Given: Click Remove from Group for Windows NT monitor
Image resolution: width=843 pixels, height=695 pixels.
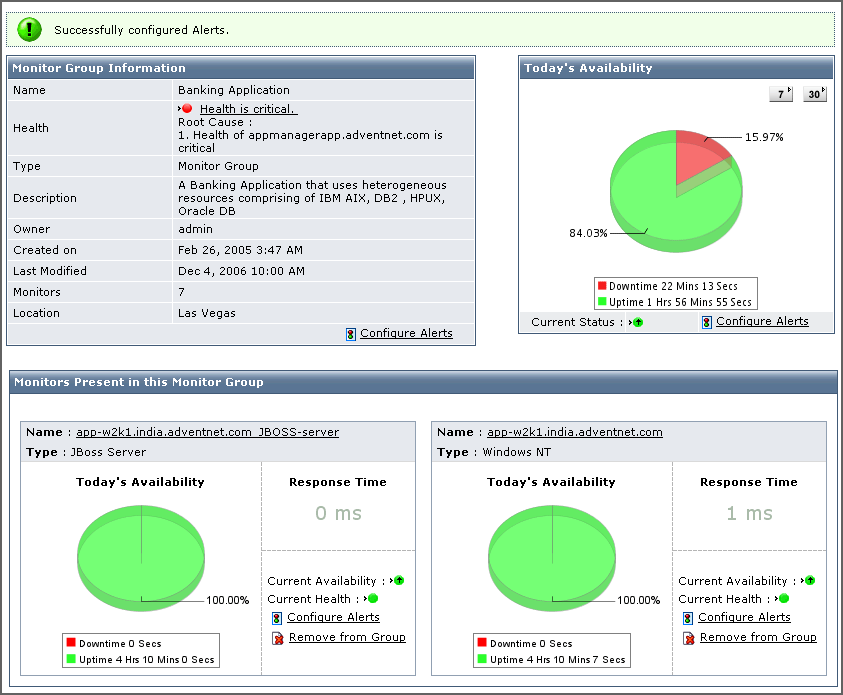Looking at the screenshot, I should click(x=758, y=637).
